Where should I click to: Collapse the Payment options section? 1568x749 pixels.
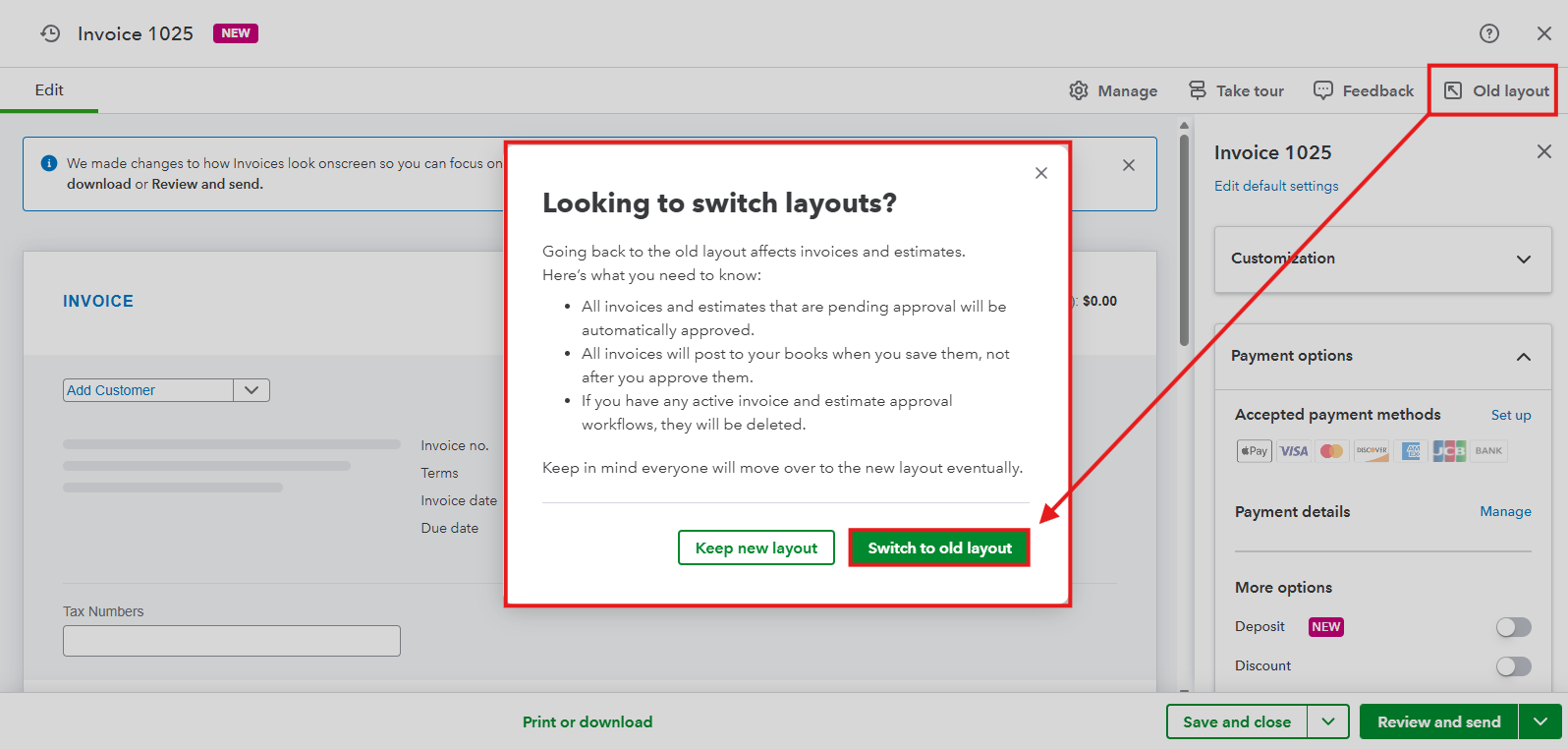(1524, 357)
